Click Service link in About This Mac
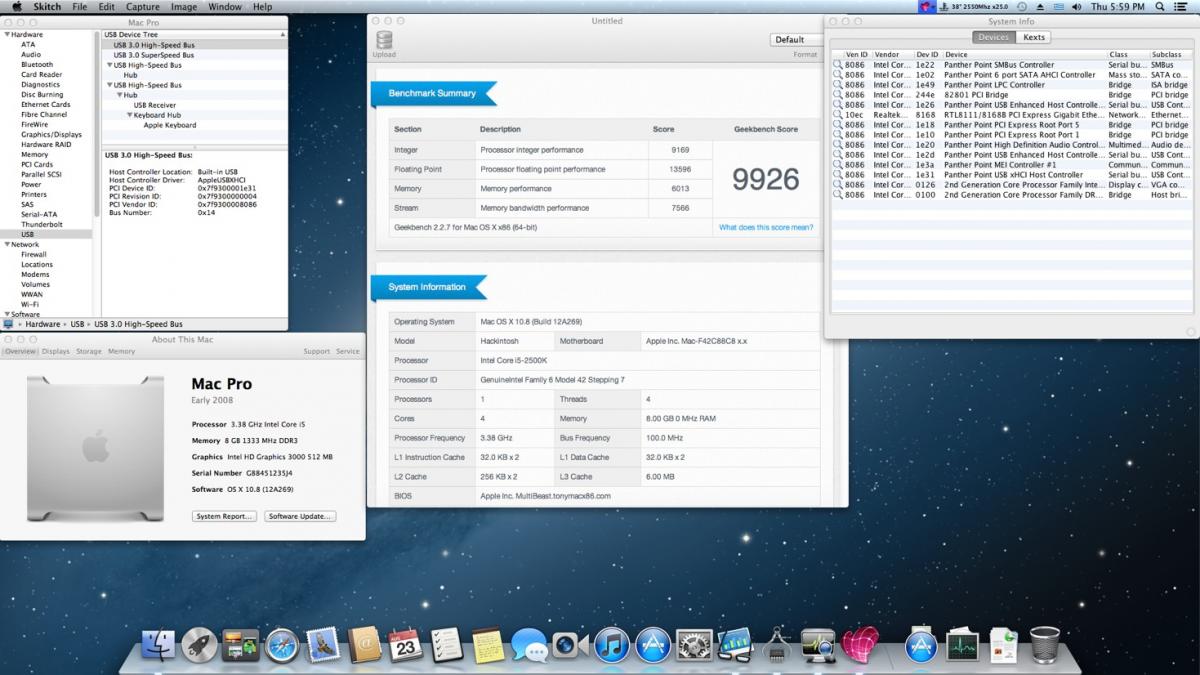Viewport: 1200px width, 675px height. tap(348, 352)
